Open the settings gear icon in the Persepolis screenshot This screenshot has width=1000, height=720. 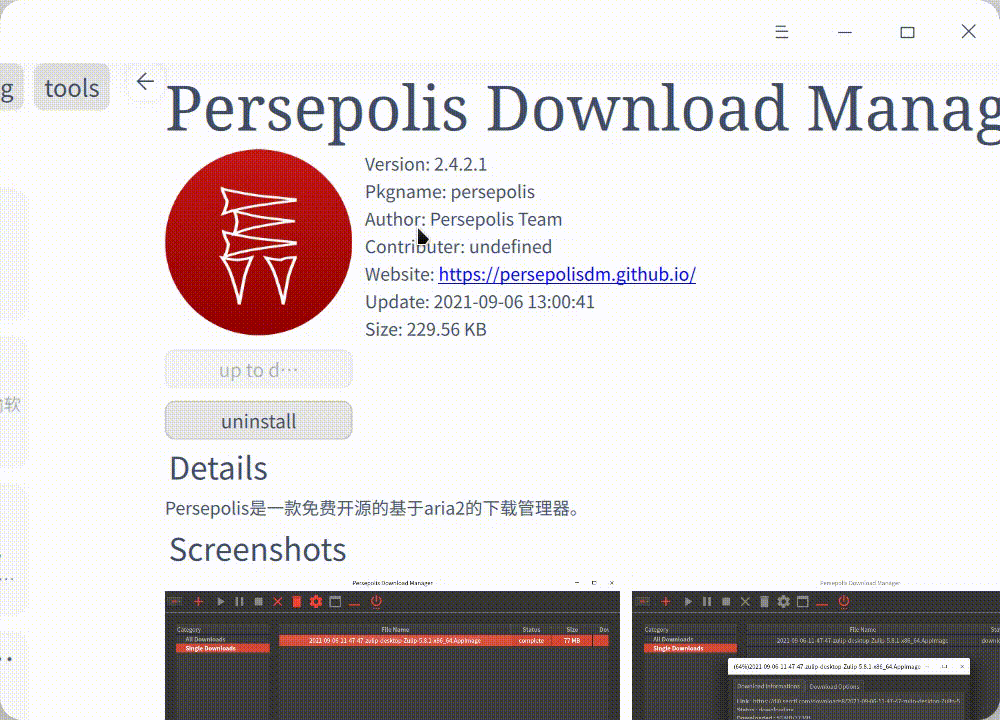point(316,601)
